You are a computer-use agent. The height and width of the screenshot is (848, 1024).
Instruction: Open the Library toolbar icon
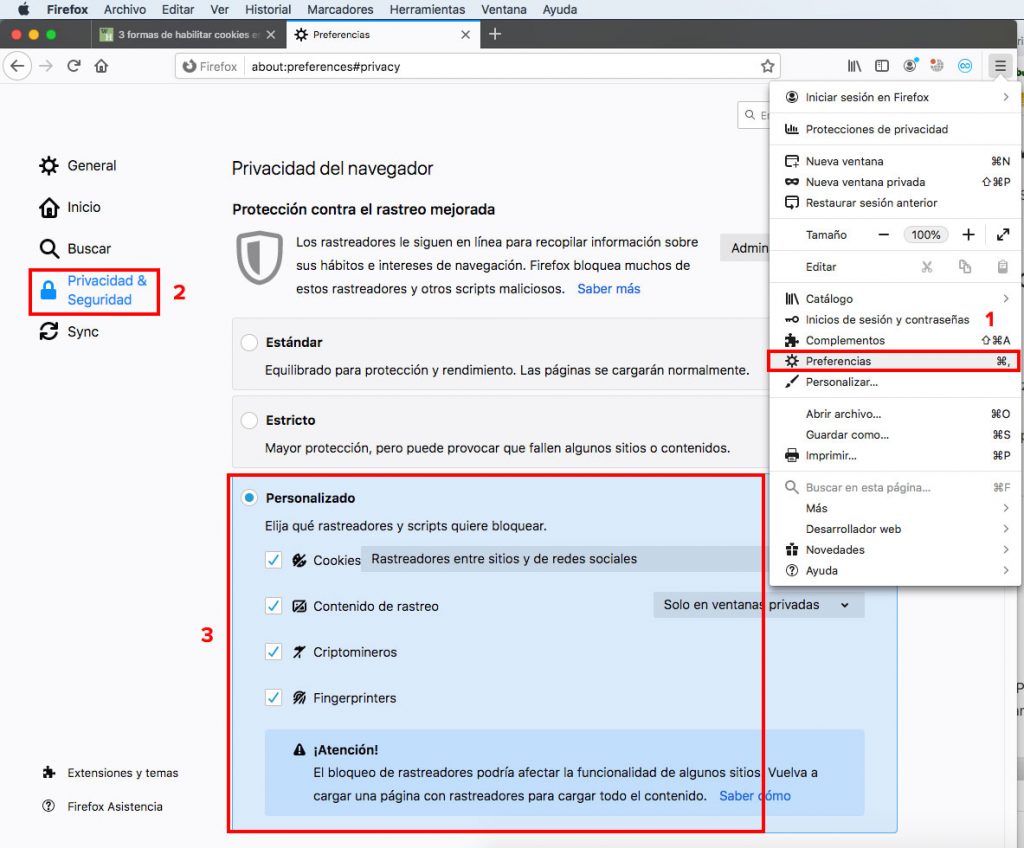854,66
